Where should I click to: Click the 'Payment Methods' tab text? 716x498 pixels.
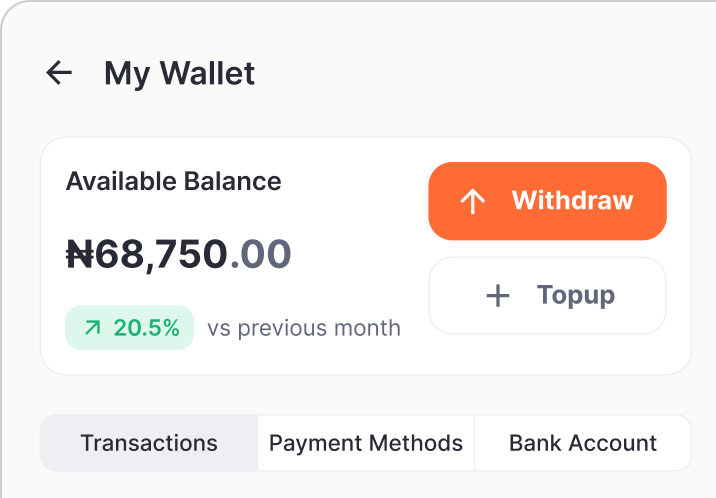(x=366, y=443)
